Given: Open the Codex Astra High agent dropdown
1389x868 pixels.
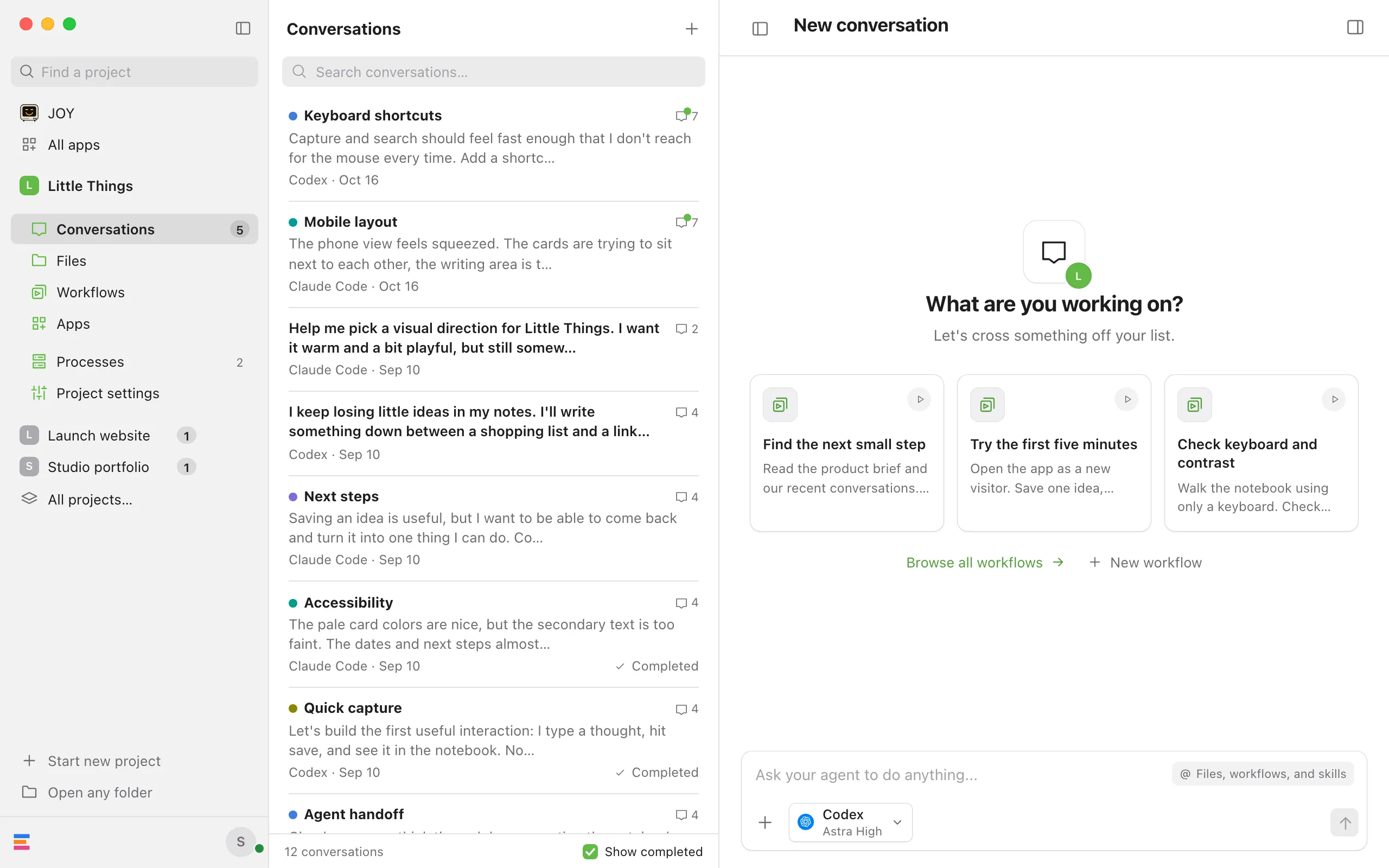Looking at the screenshot, I should [x=850, y=822].
